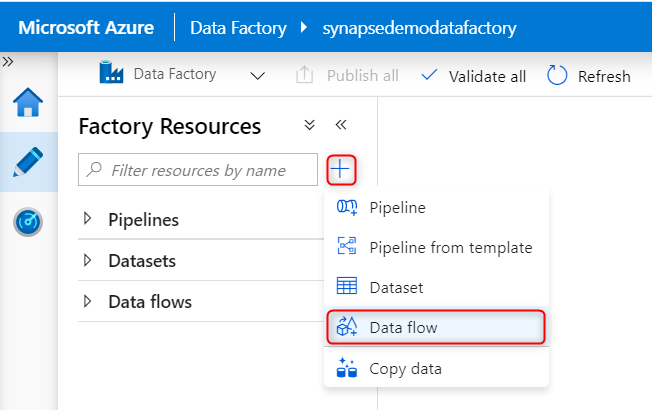Viewport: 652px width, 410px height.
Task: Click synapsedemodatafactory breadcrumb
Action: tap(420, 28)
